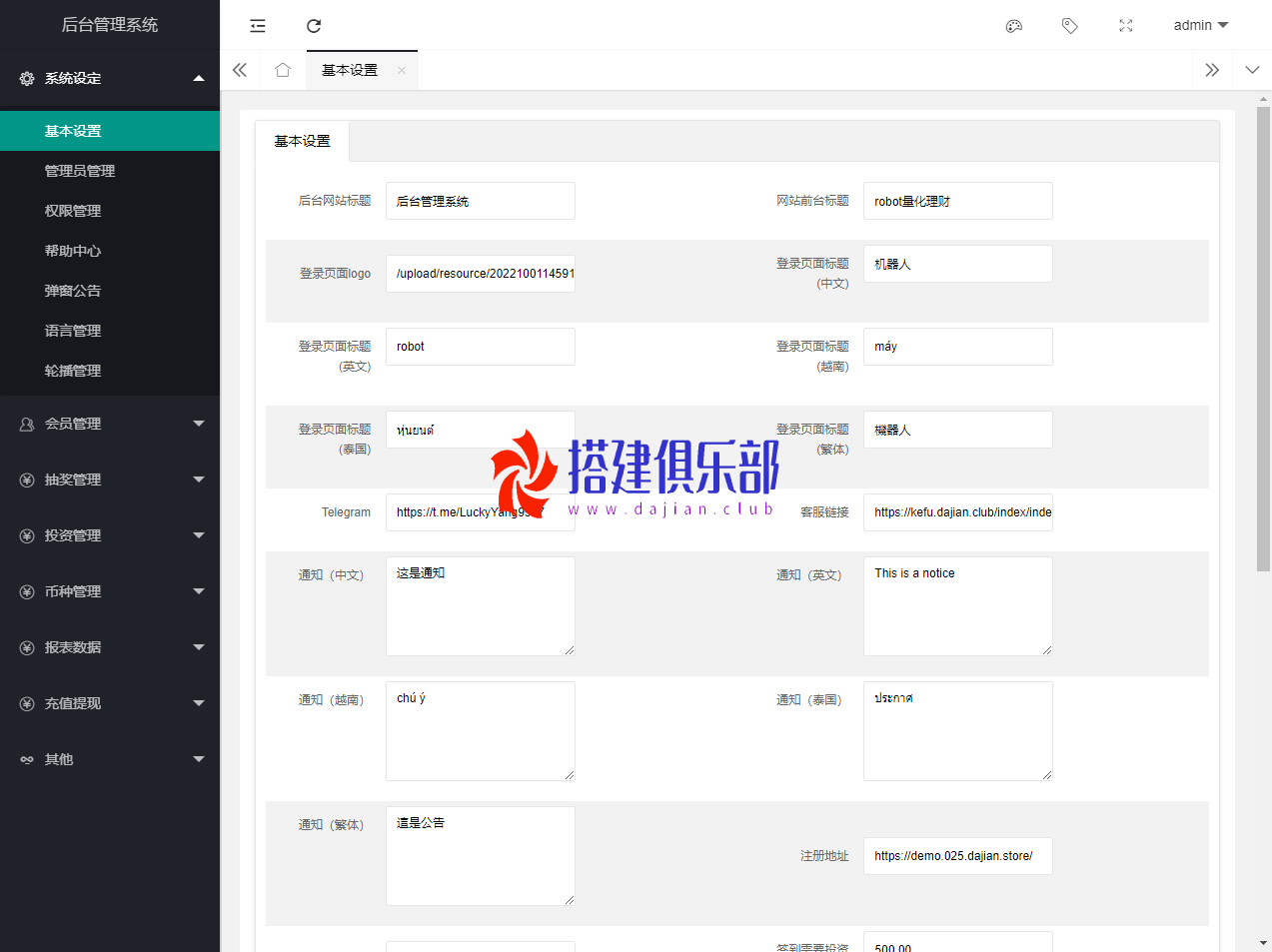This screenshot has height=952, width=1272.
Task: Click the scrollbar down arrow
Action: click(x=1263, y=943)
